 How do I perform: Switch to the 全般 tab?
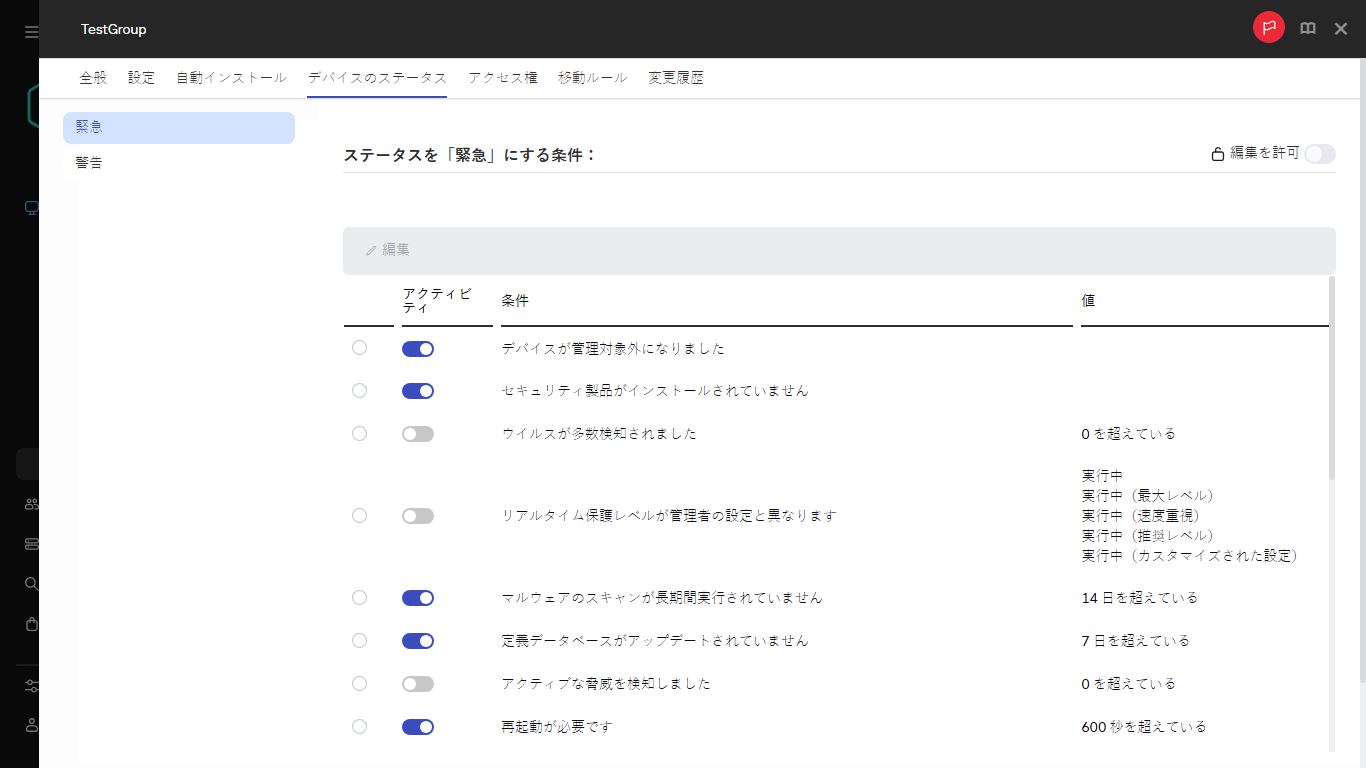click(x=92, y=76)
